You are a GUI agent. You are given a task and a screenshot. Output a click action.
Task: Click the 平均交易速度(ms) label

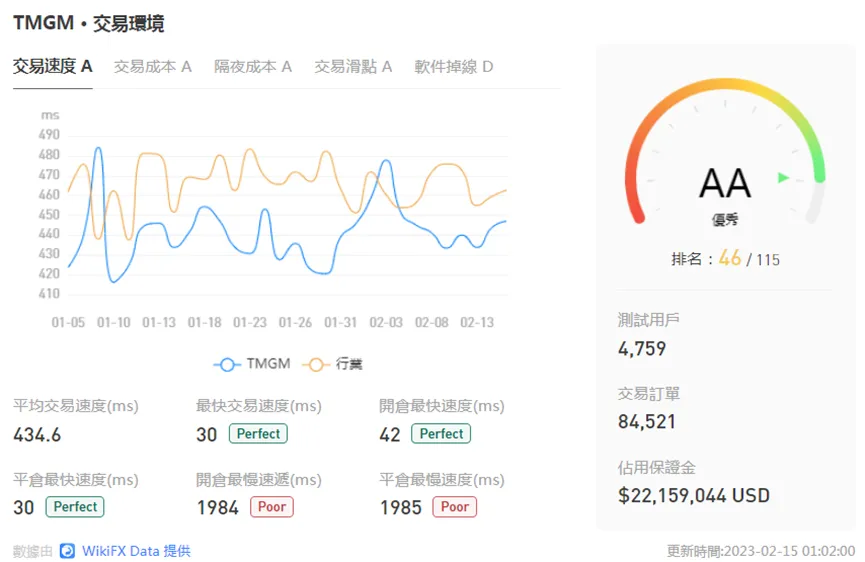point(76,406)
